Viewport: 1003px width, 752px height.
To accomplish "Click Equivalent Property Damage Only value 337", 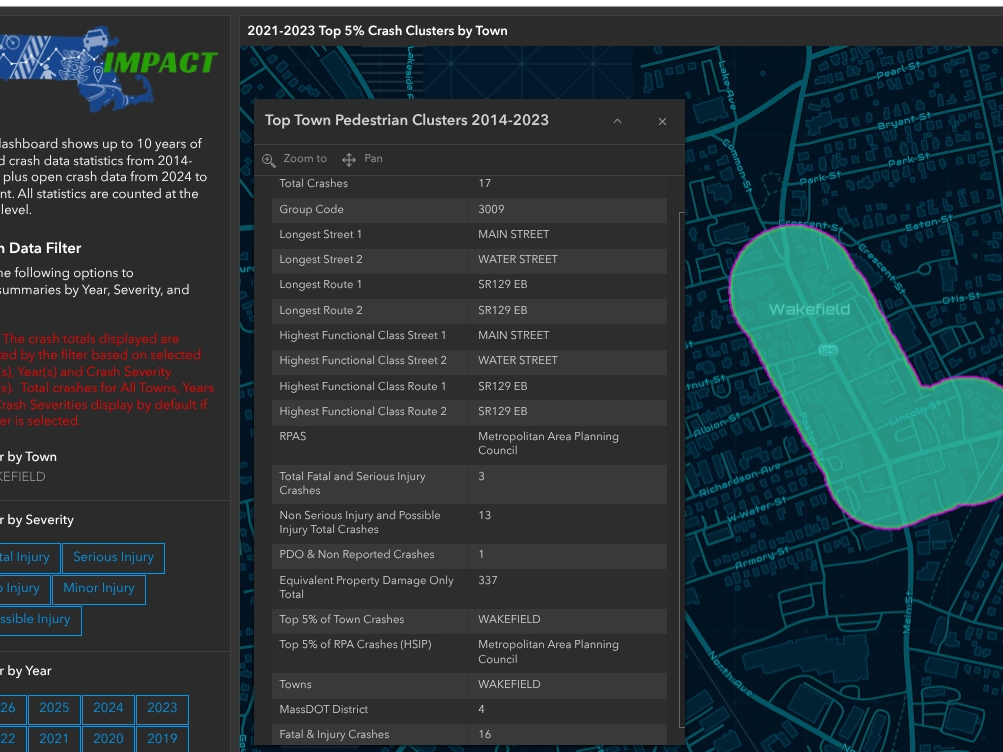I will pyautogui.click(x=487, y=581).
